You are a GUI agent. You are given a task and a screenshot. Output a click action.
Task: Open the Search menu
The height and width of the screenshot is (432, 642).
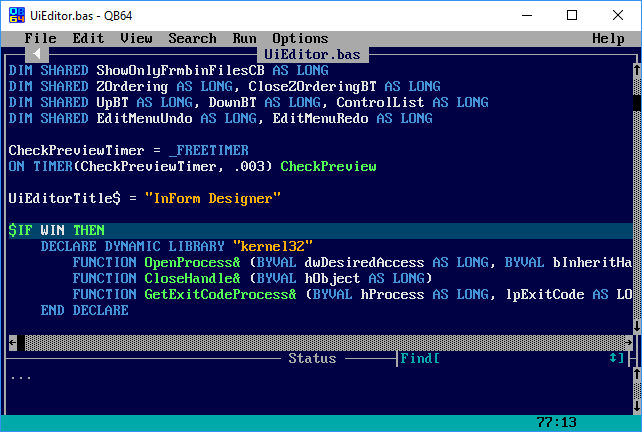point(192,38)
